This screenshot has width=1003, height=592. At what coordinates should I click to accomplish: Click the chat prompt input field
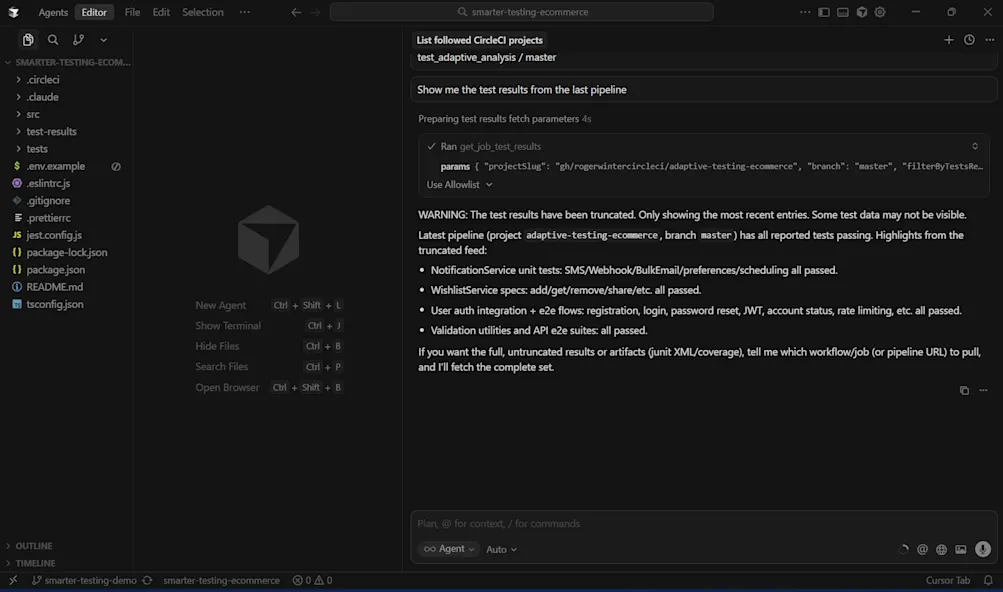coord(704,524)
